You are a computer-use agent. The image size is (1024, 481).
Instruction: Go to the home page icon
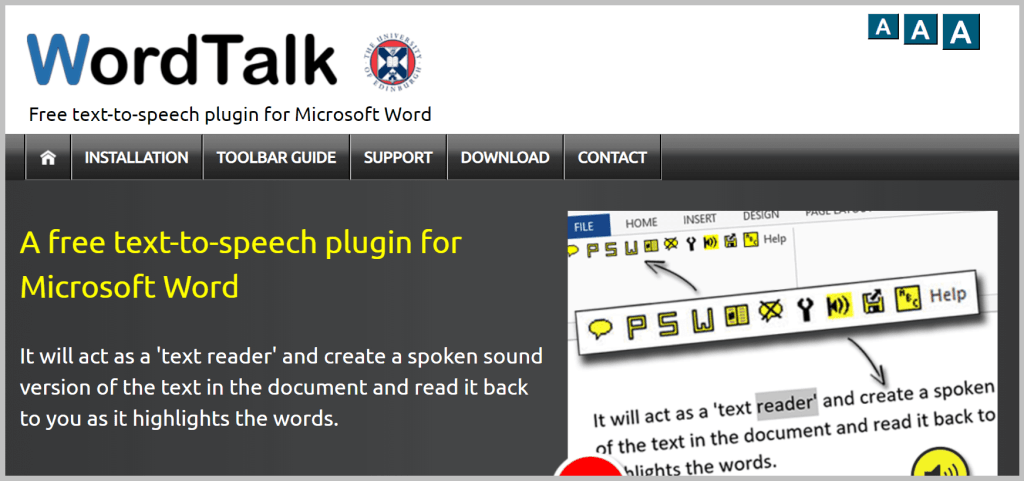(48, 157)
